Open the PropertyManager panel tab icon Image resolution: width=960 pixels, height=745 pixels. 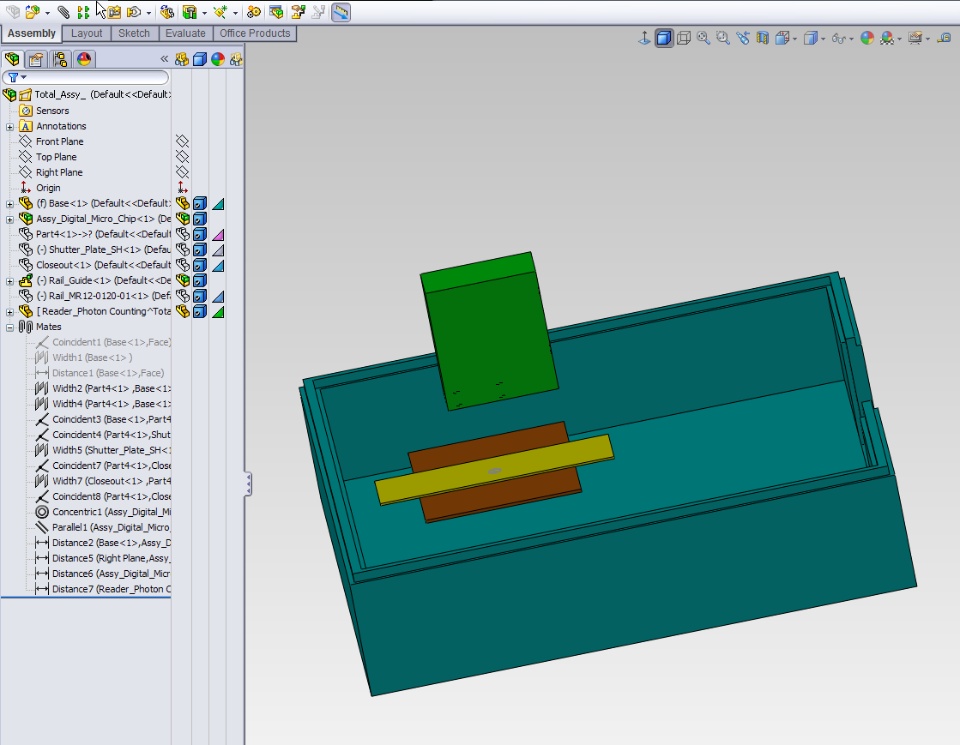tap(36, 59)
